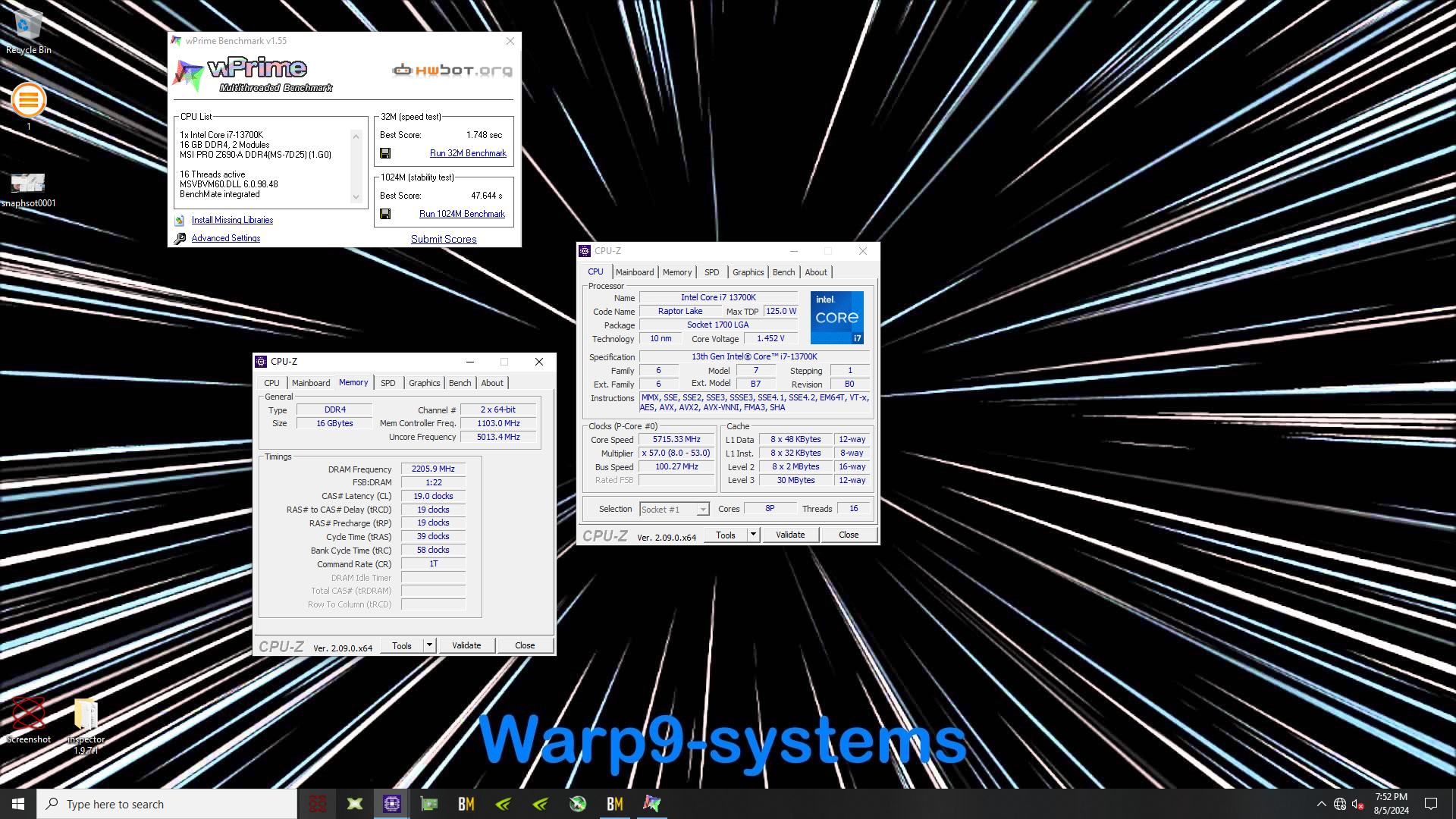This screenshot has height=819, width=1456.
Task: Open Advanced Settings link in wPrime
Action: (x=226, y=238)
